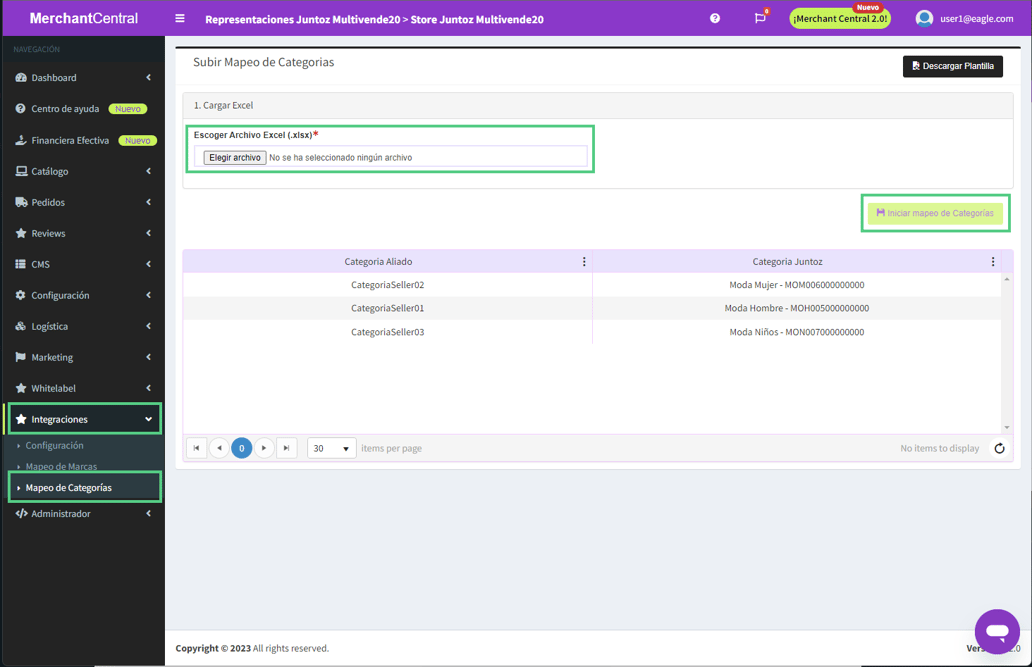Viewport: 1032px width, 667px height.
Task: Click the Whitelabel star icon
Action: pos(20,388)
